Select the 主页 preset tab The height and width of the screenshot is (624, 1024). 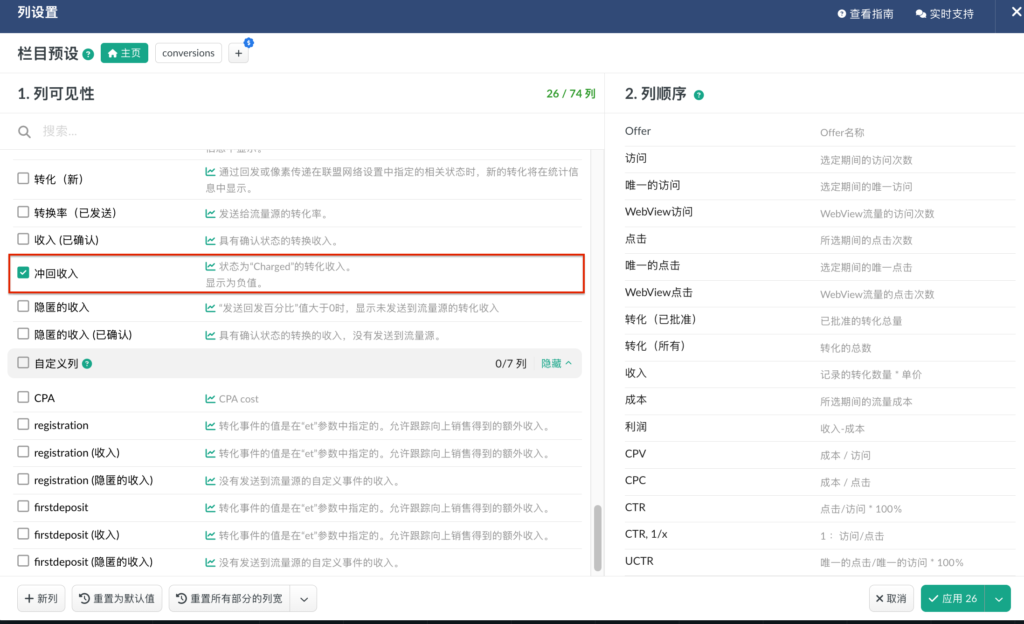[124, 53]
